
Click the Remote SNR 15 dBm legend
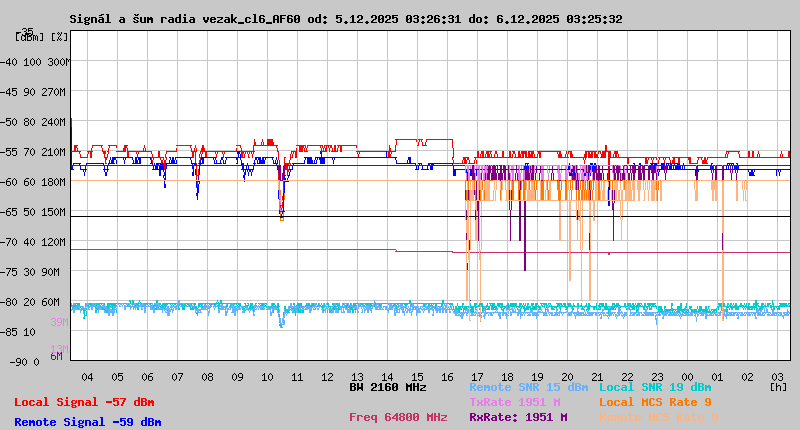(529, 387)
